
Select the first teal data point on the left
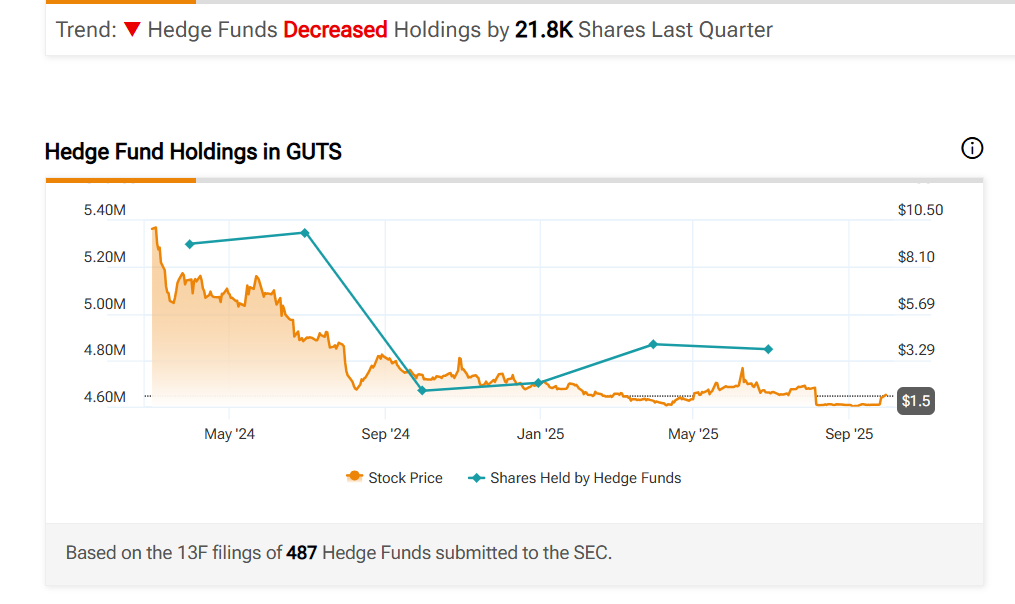(x=189, y=244)
